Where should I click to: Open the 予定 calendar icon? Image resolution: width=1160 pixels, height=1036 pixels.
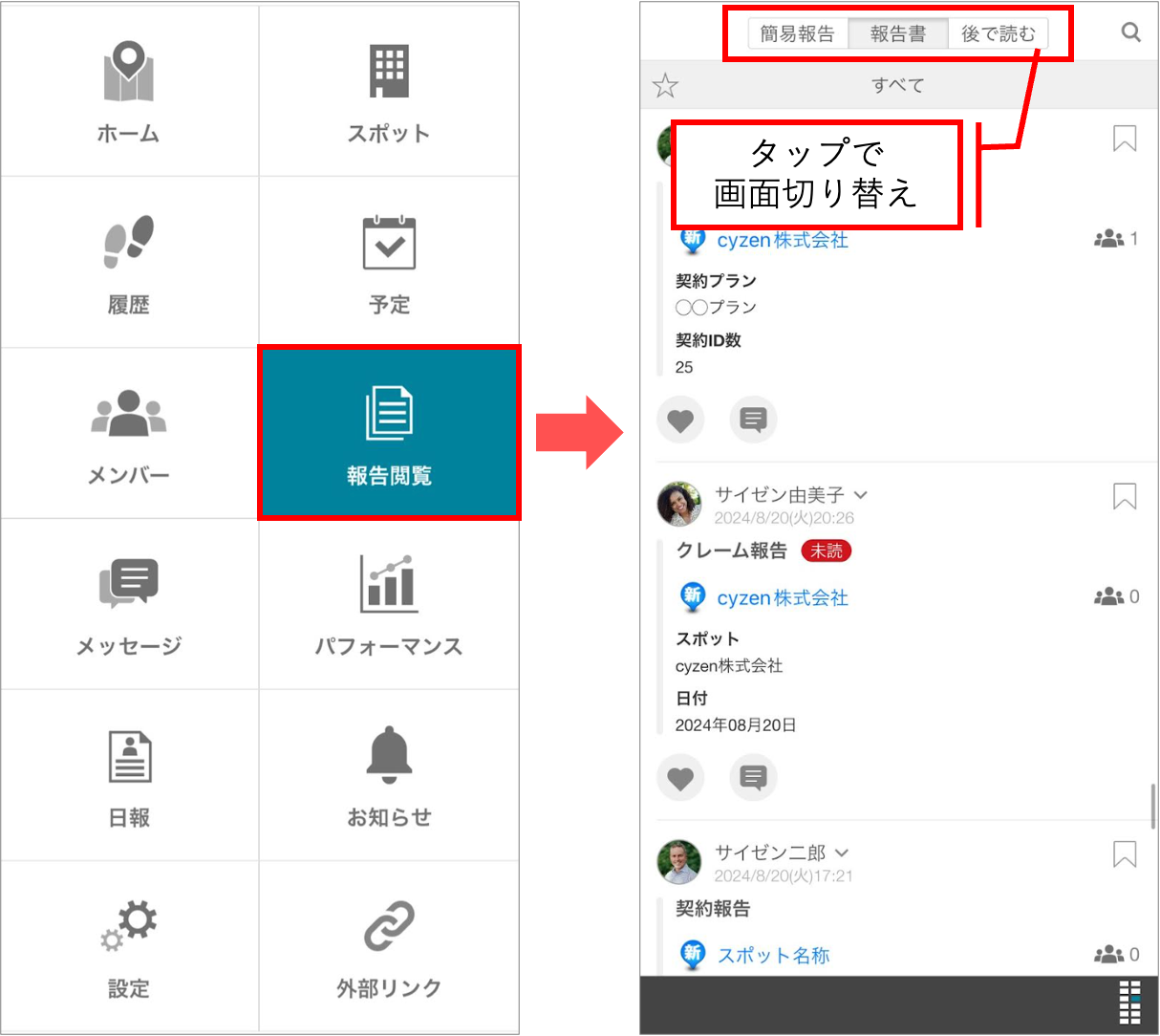click(389, 243)
